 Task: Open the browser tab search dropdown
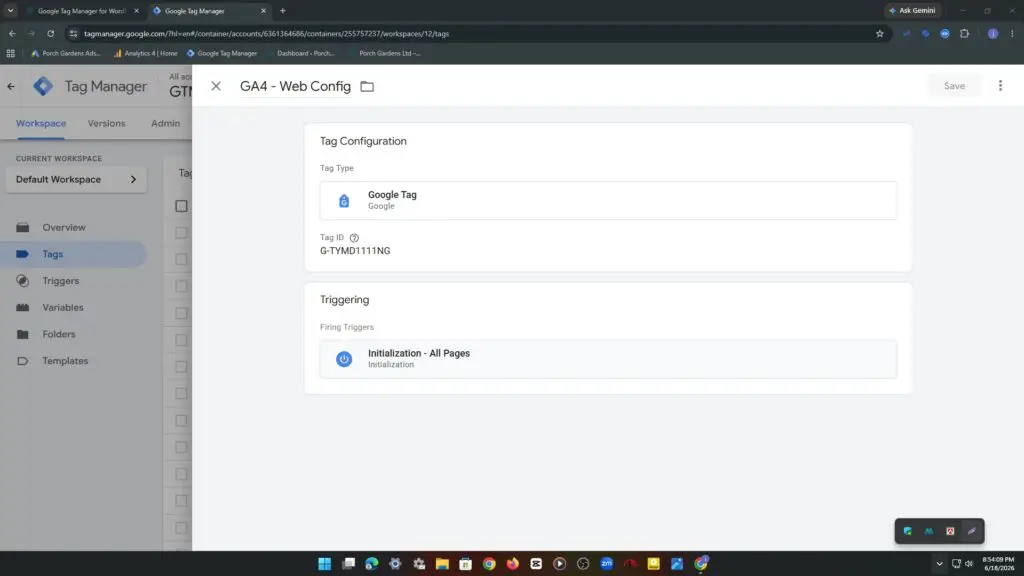pyautogui.click(x=10, y=10)
